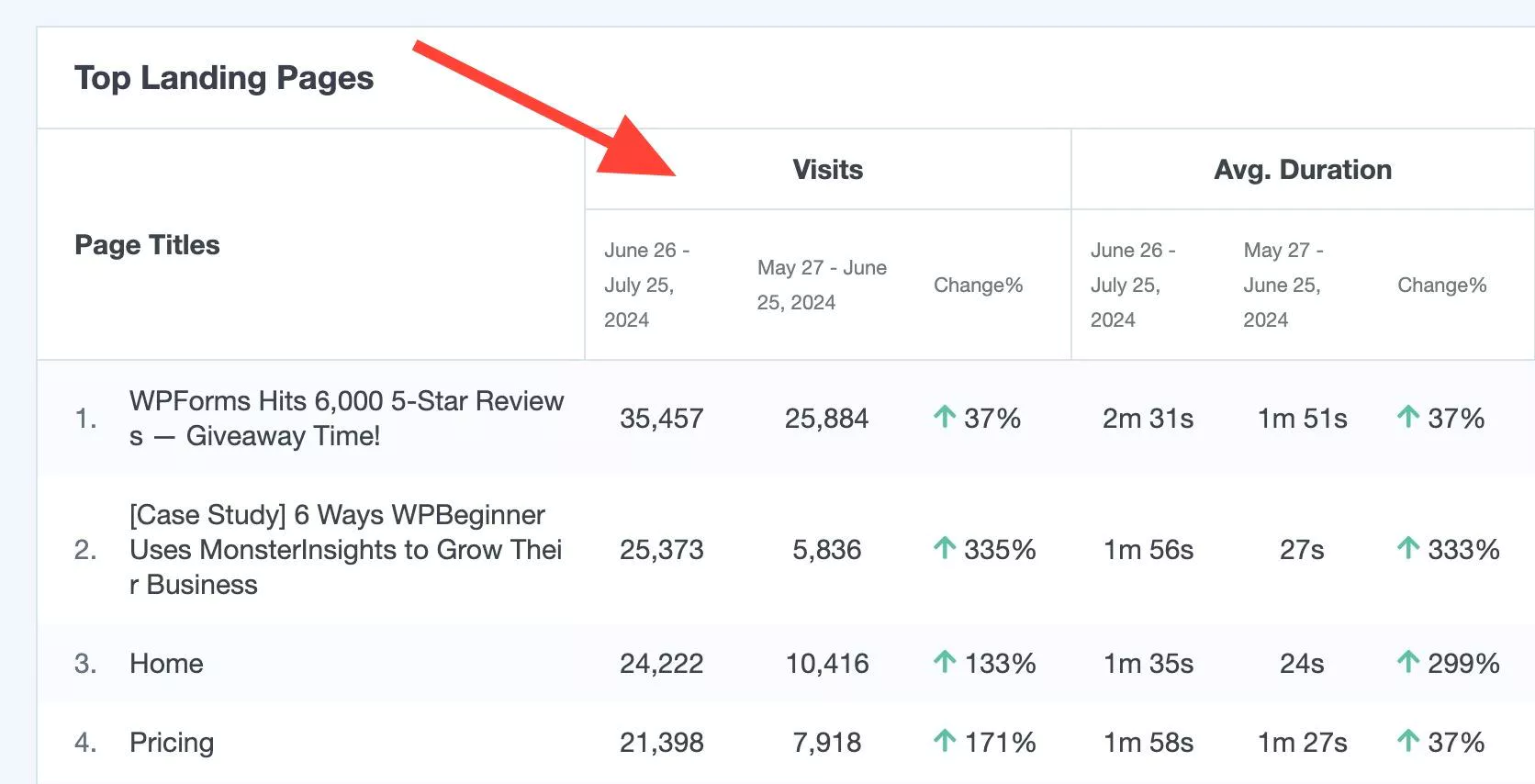Click the Page Titles column header

point(147,245)
